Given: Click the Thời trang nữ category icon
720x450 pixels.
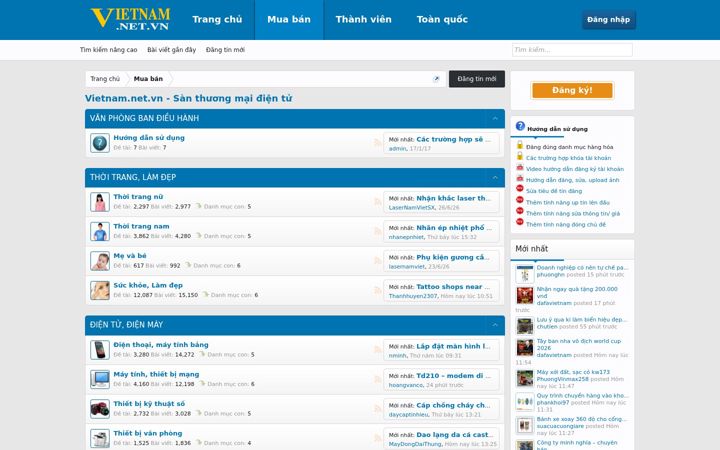Looking at the screenshot, I should pos(100,202).
